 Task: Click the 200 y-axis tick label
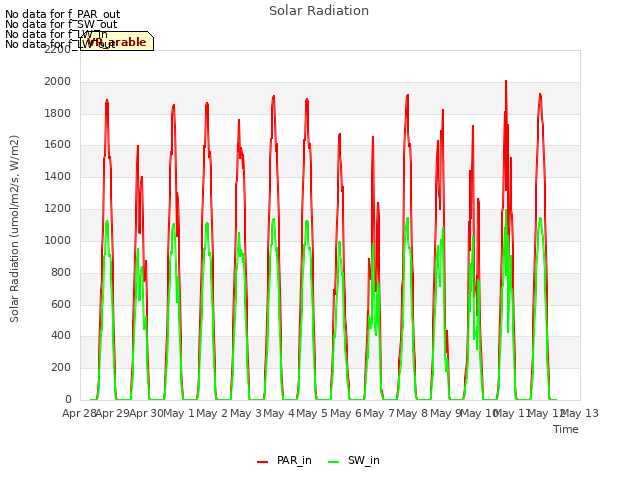(x=61, y=367)
